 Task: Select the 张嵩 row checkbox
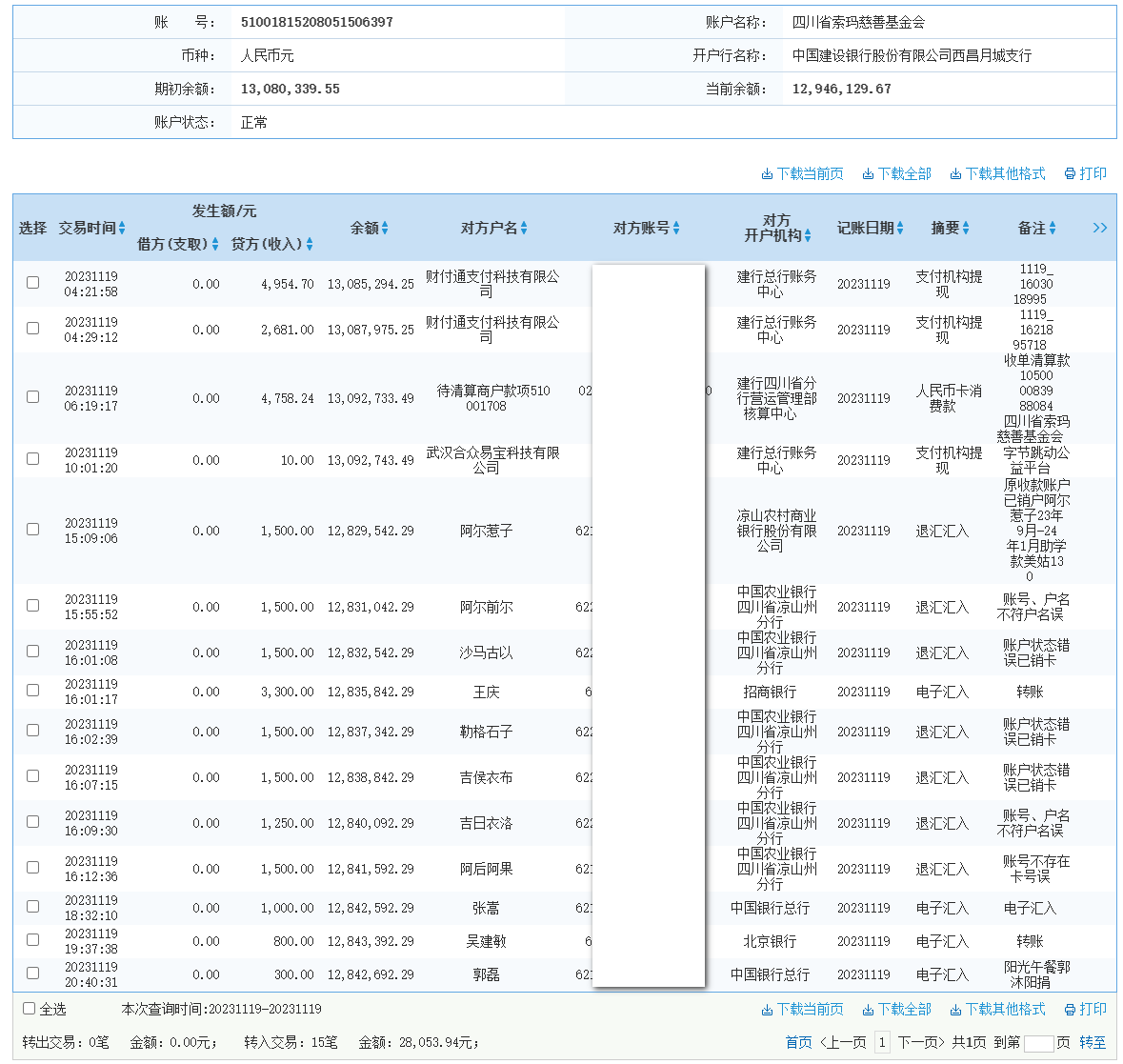(33, 907)
